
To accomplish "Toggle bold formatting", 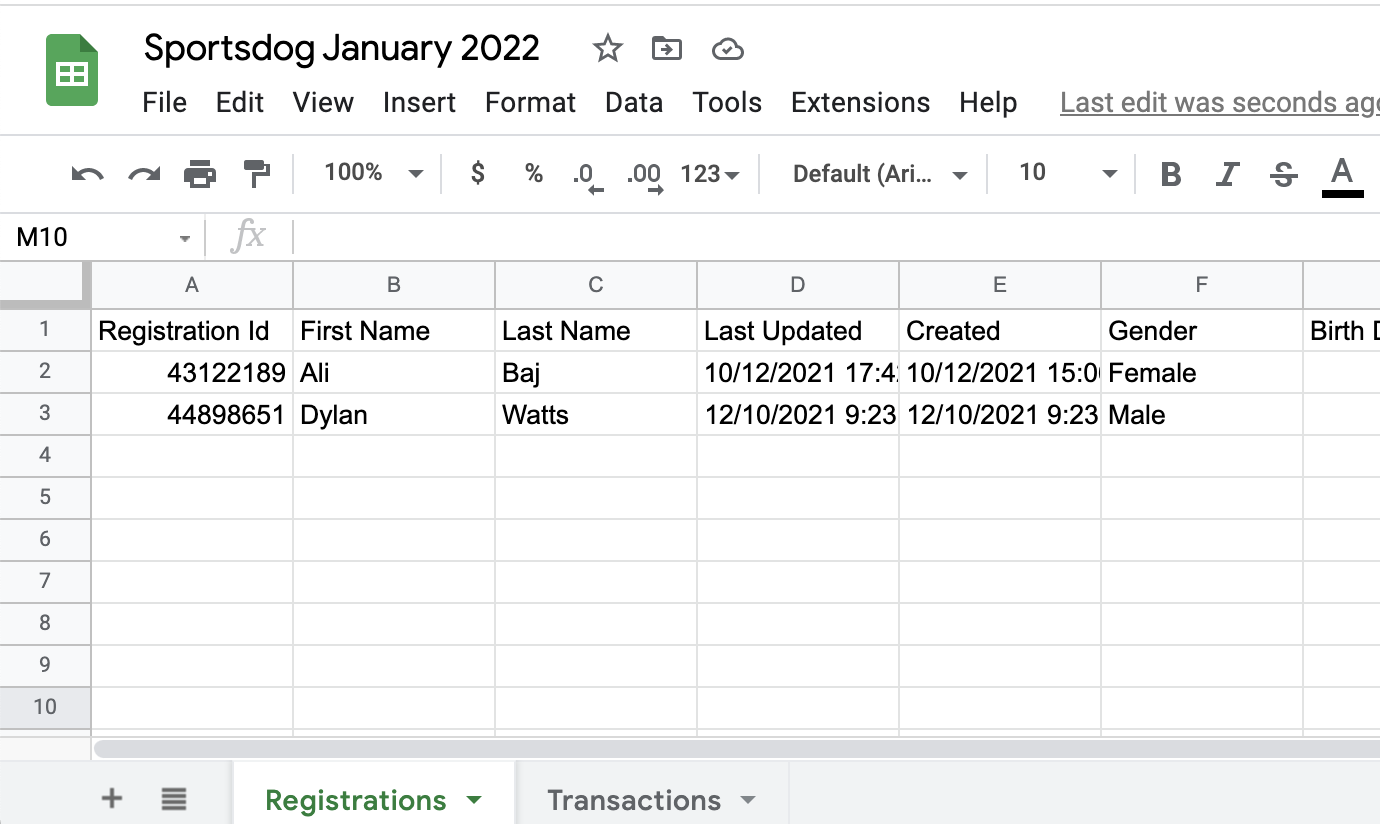I will click(x=1171, y=173).
